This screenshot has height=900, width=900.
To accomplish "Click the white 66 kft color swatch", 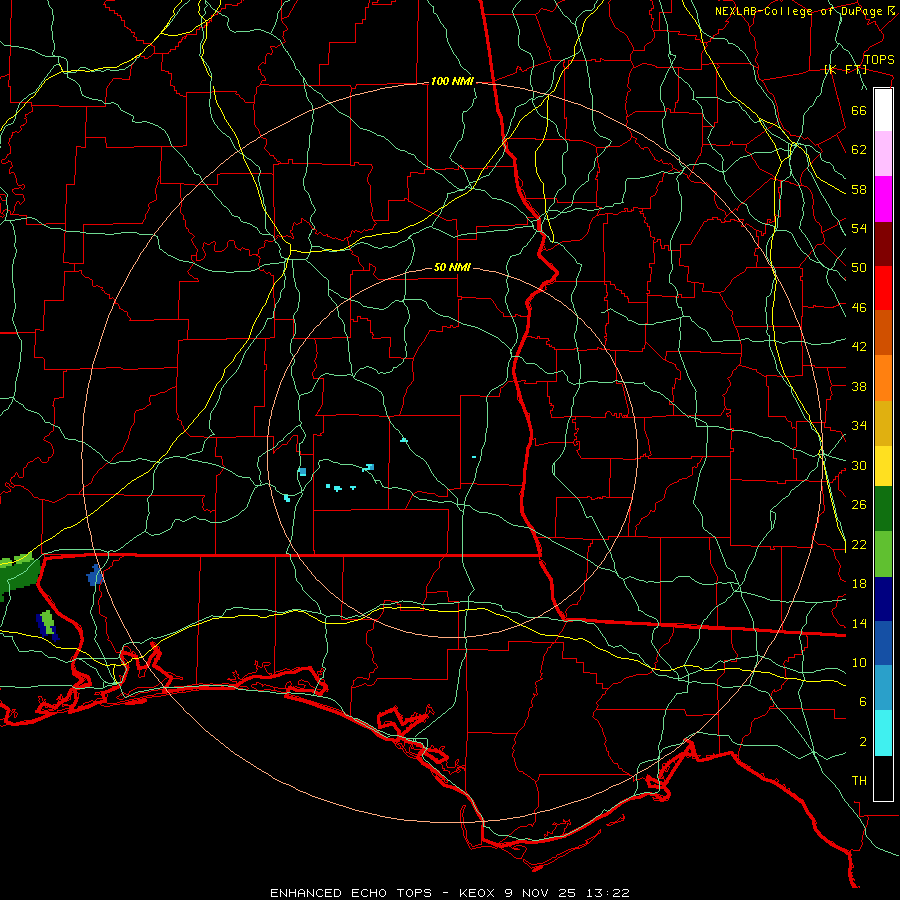I will pos(883,110).
